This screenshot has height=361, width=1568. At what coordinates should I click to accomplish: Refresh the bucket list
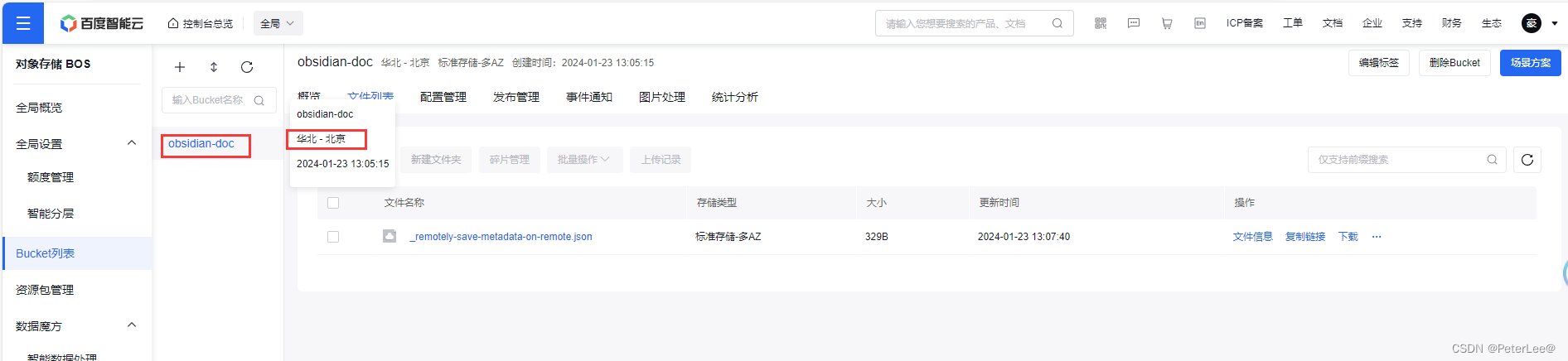click(x=247, y=67)
